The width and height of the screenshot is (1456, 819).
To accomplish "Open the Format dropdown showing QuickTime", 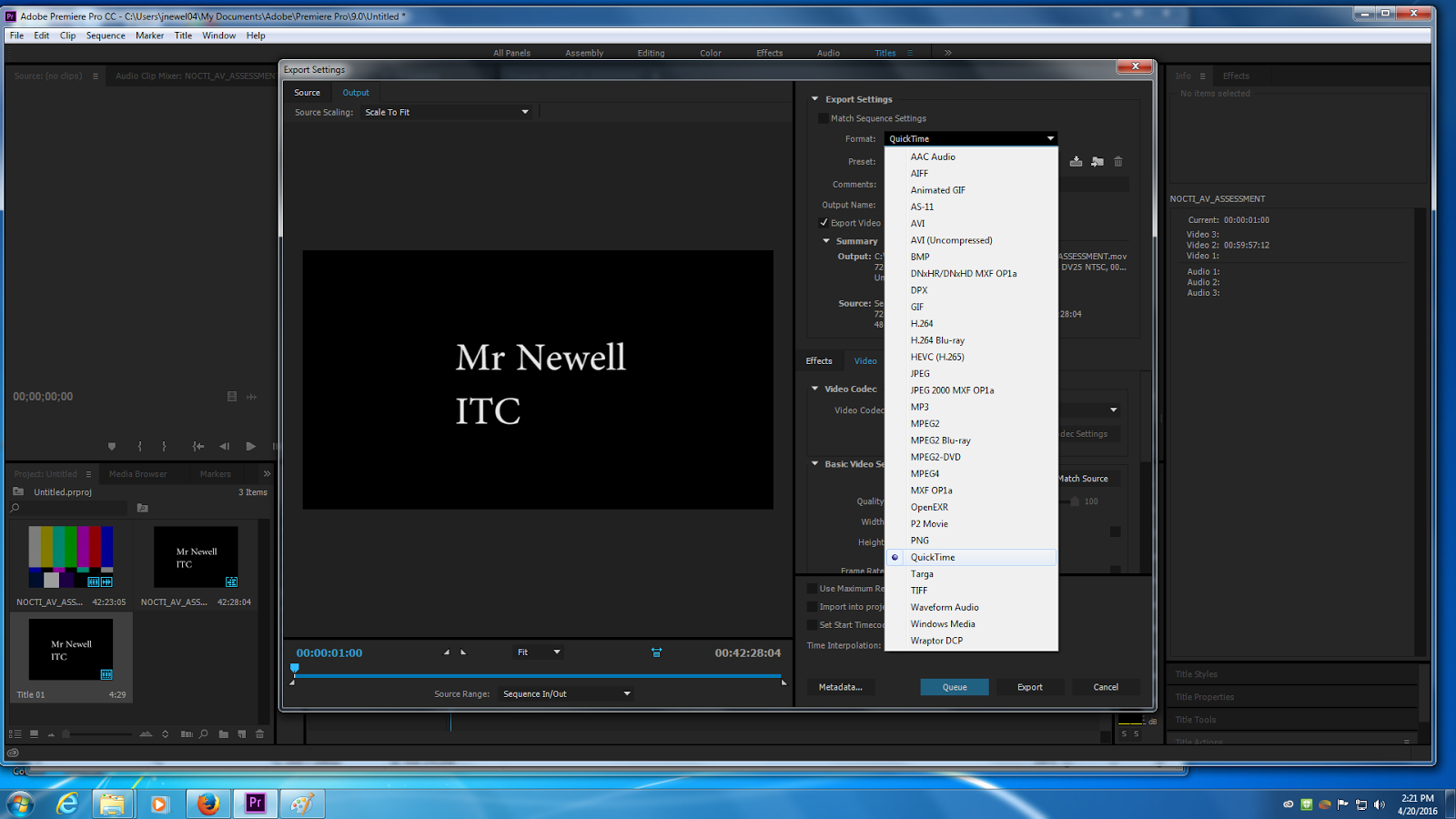I will click(971, 138).
